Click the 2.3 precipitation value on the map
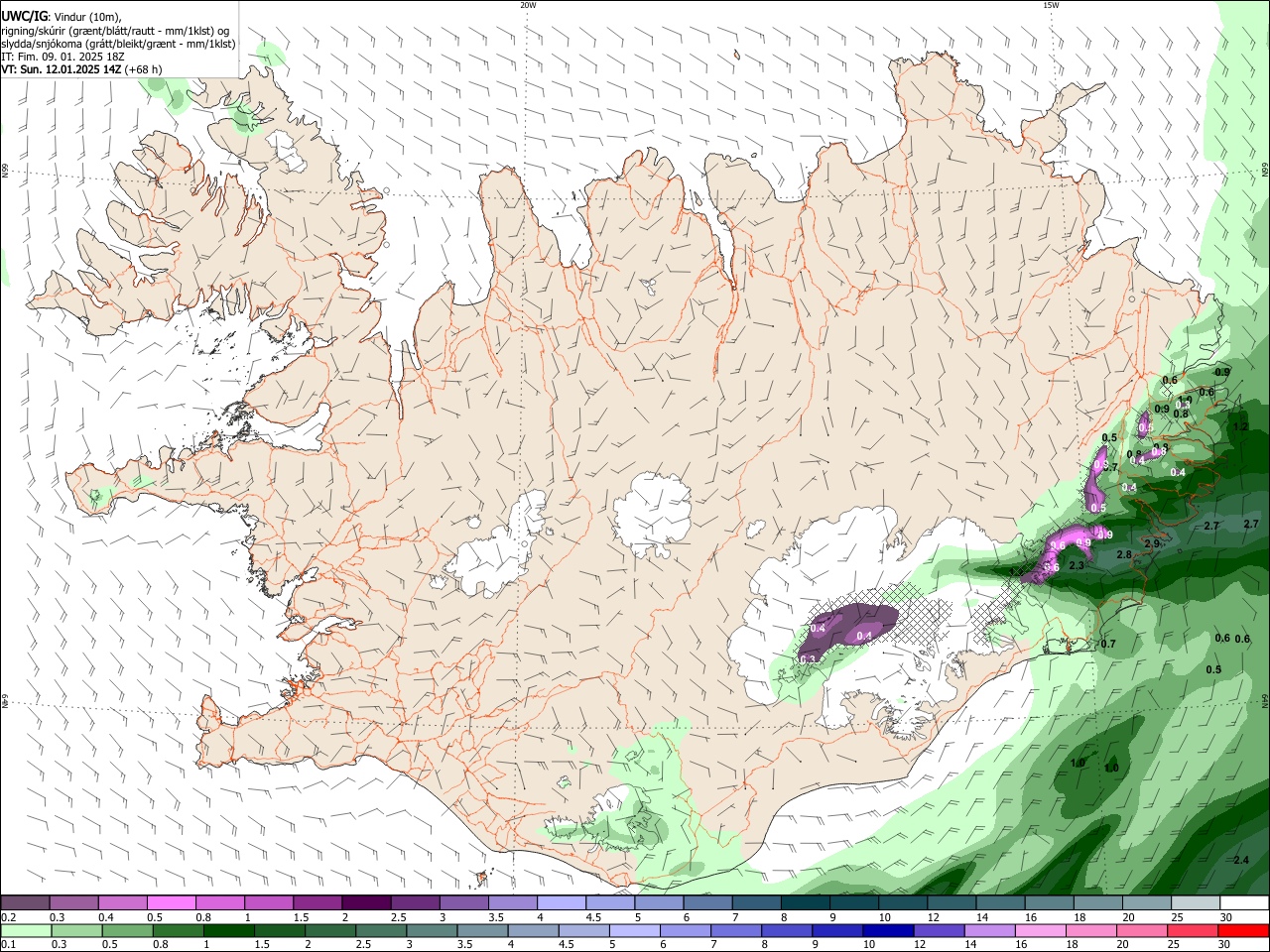Image resolution: width=1270 pixels, height=952 pixels. coord(1077,565)
